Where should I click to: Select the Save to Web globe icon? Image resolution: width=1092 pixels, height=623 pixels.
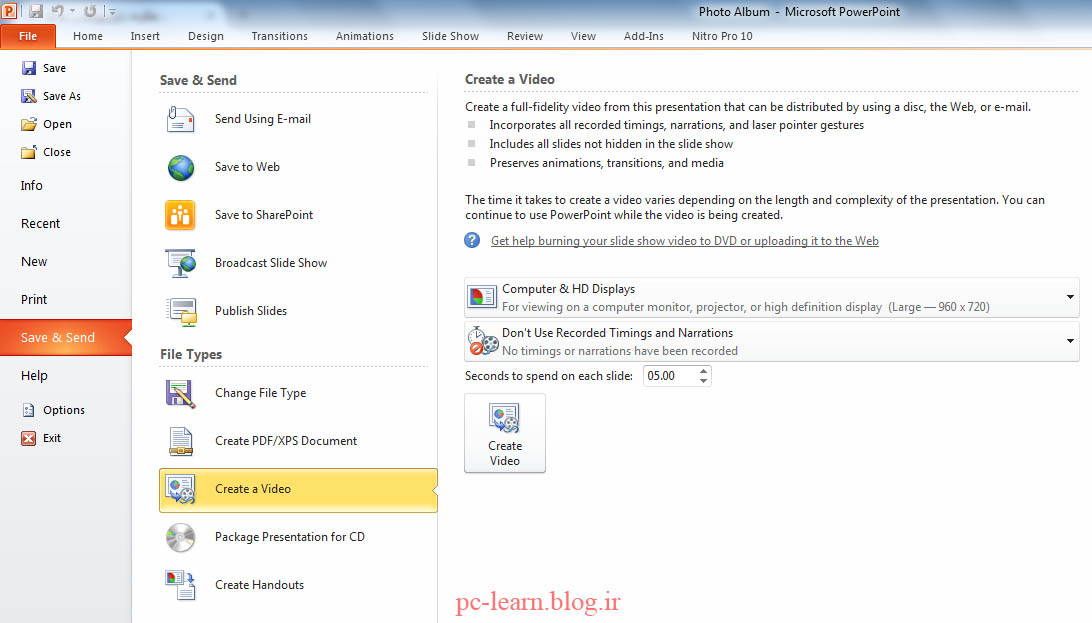pyautogui.click(x=181, y=167)
